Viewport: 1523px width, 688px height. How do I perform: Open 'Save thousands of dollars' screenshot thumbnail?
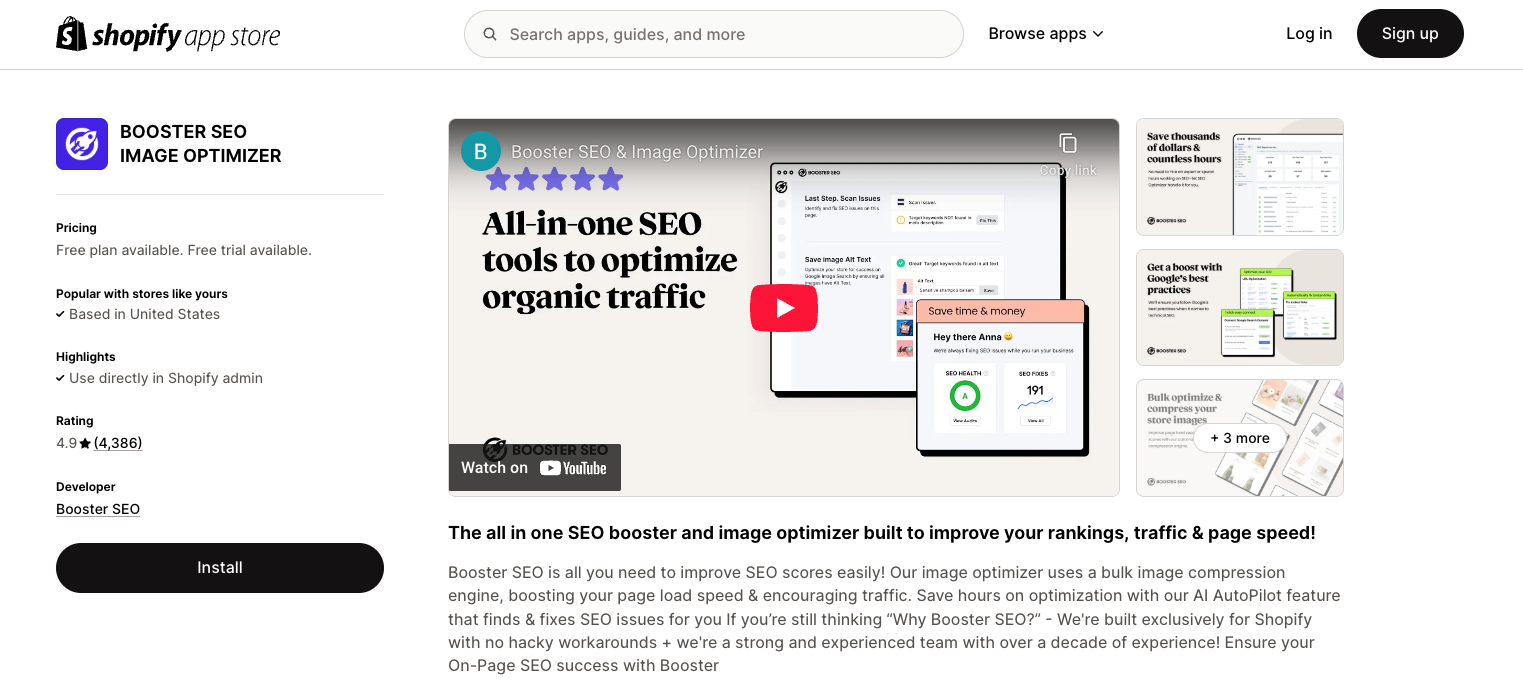point(1240,177)
